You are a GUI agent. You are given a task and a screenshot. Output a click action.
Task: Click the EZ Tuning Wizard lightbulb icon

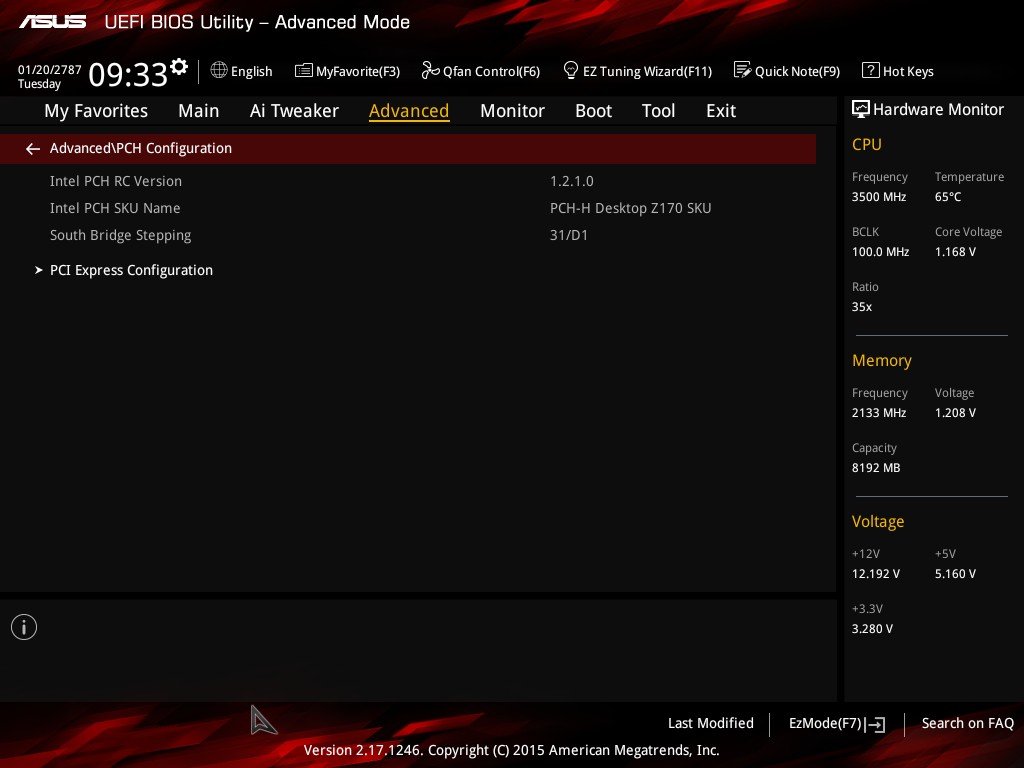tap(571, 70)
